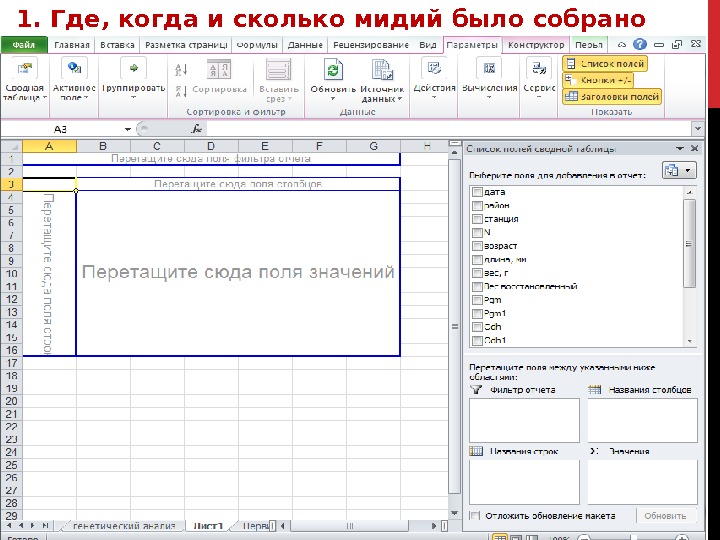The image size is (720, 540).
Task: Check the станция field checkbox
Action: [x=477, y=219]
